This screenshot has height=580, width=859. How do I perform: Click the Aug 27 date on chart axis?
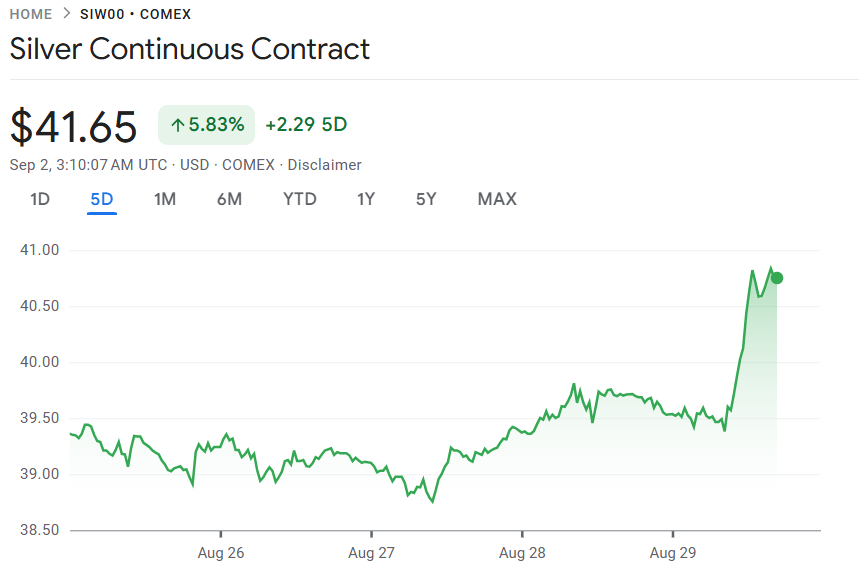(x=371, y=552)
